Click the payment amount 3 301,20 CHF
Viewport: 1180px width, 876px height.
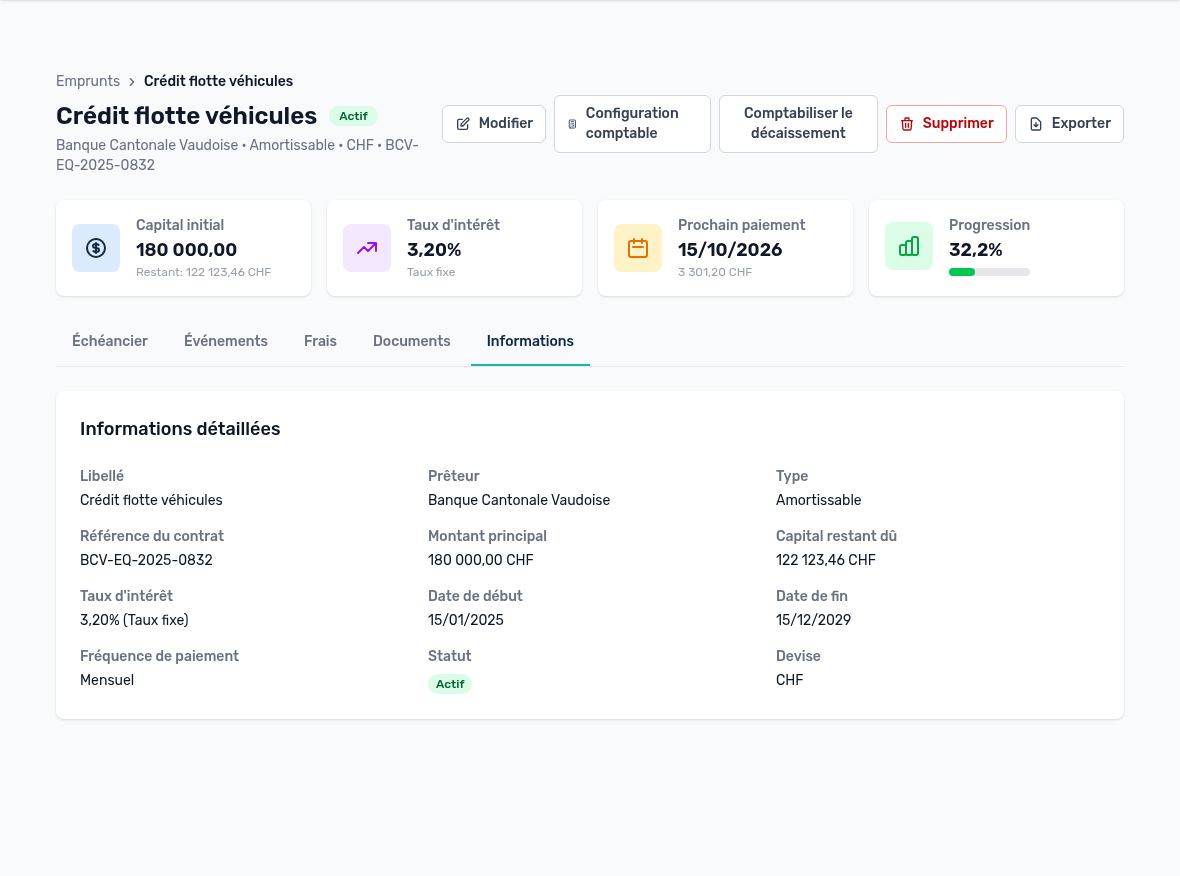715,272
